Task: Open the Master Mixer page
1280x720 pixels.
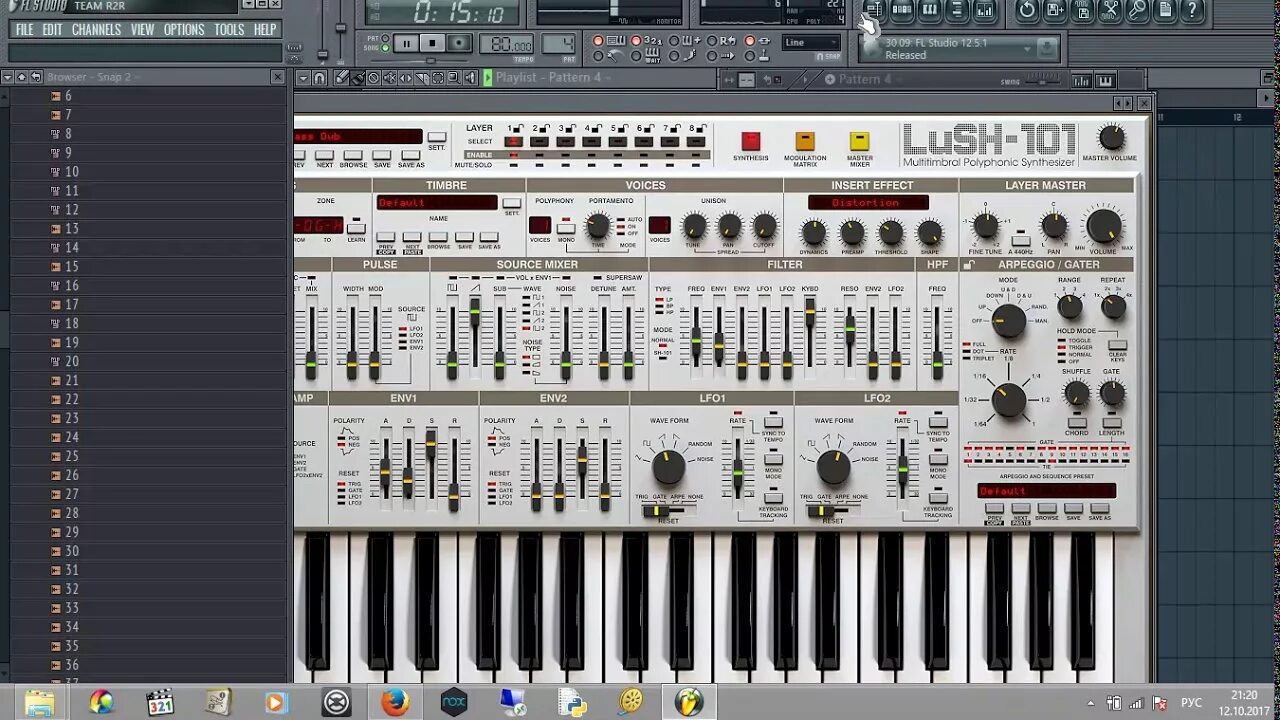Action: [x=859, y=141]
